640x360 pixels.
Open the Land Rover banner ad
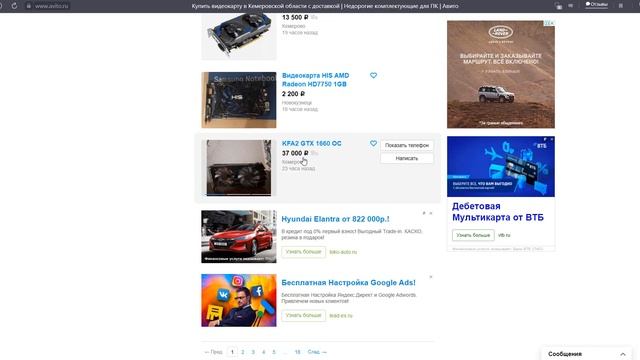tap(501, 74)
